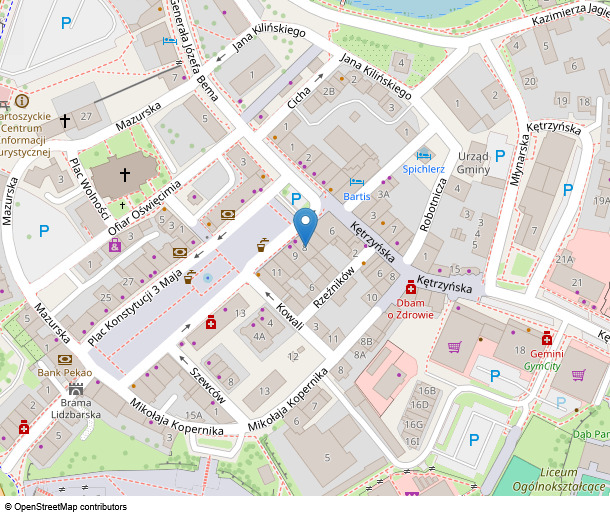Screen dimensions: 610x515
Task: Click the blue location pin marker
Action: 305,225
